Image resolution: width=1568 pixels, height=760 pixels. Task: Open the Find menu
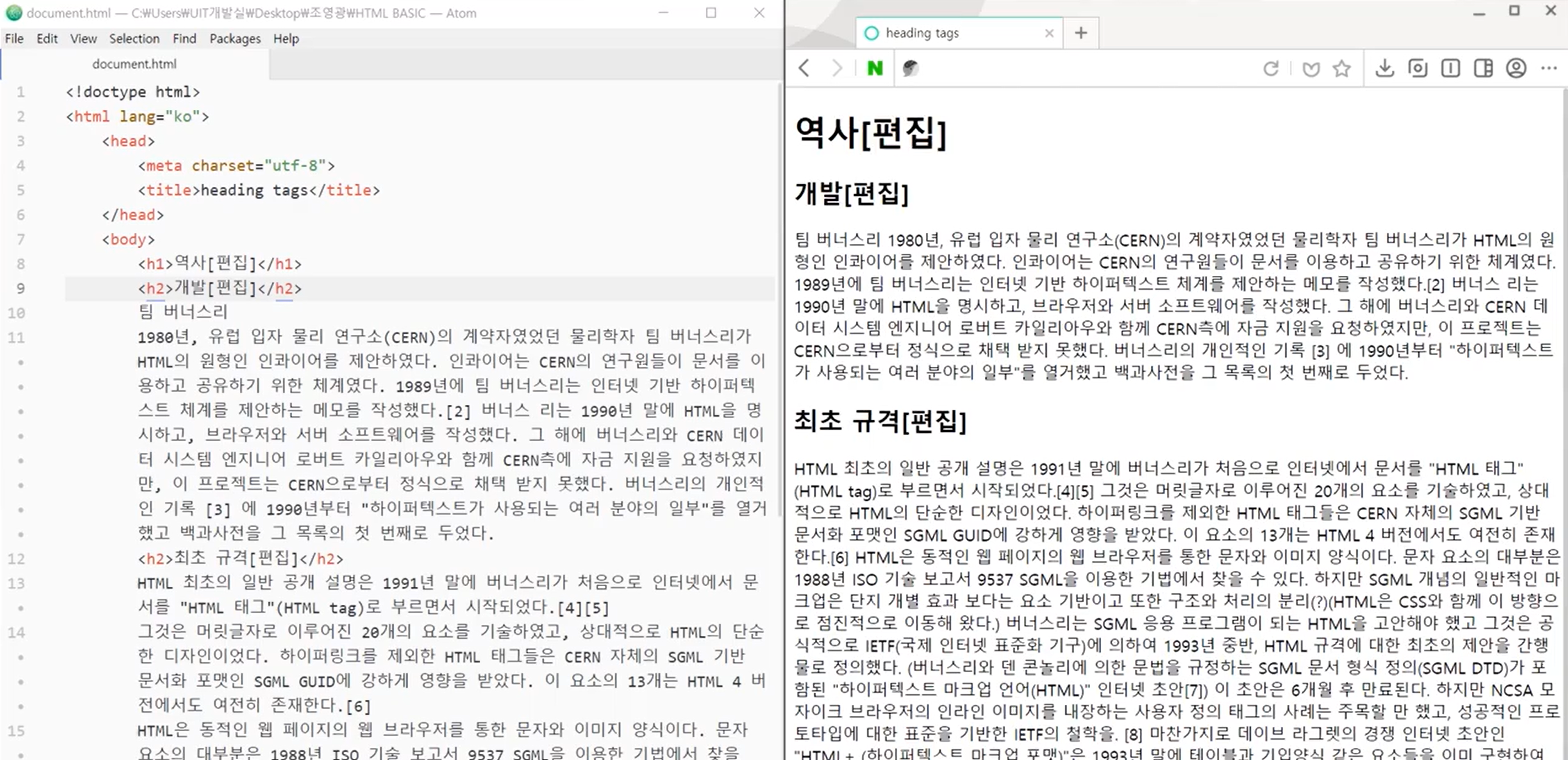tap(184, 39)
